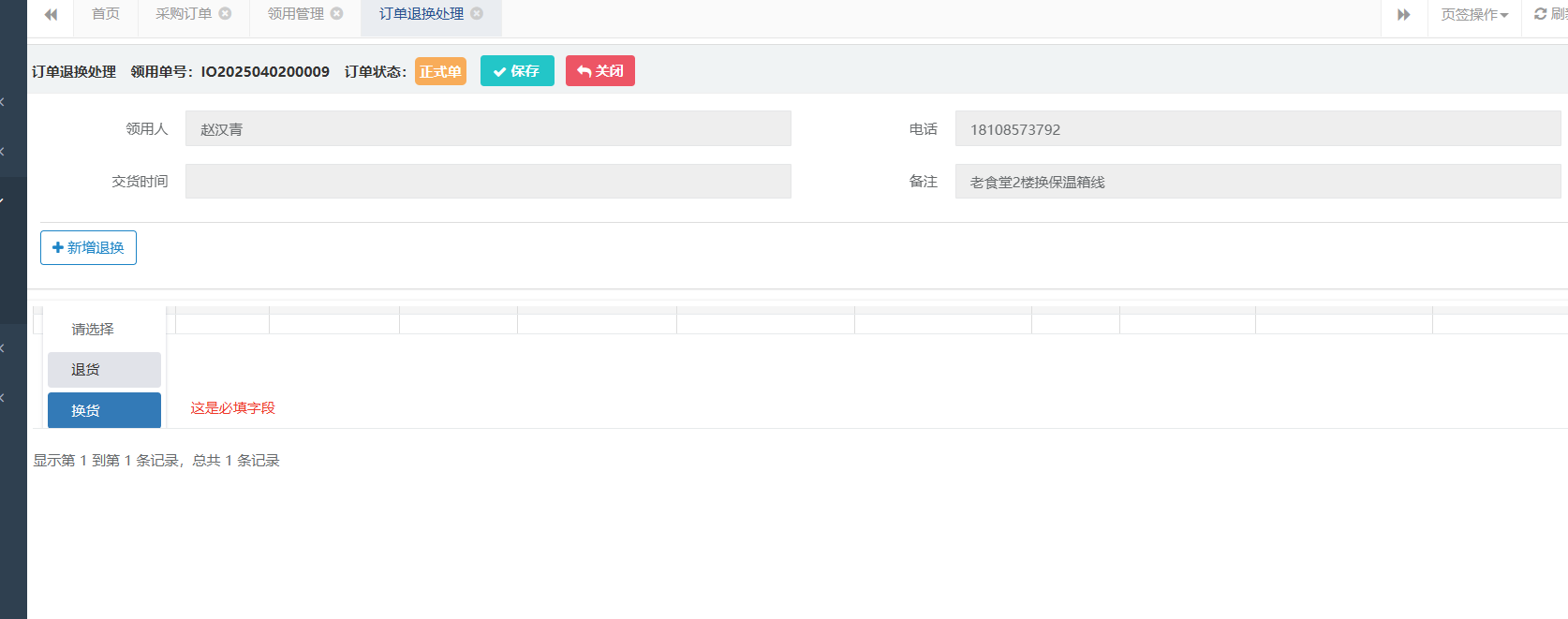Close the 采购订单 tab
The width and height of the screenshot is (1568, 619).
tap(225, 13)
